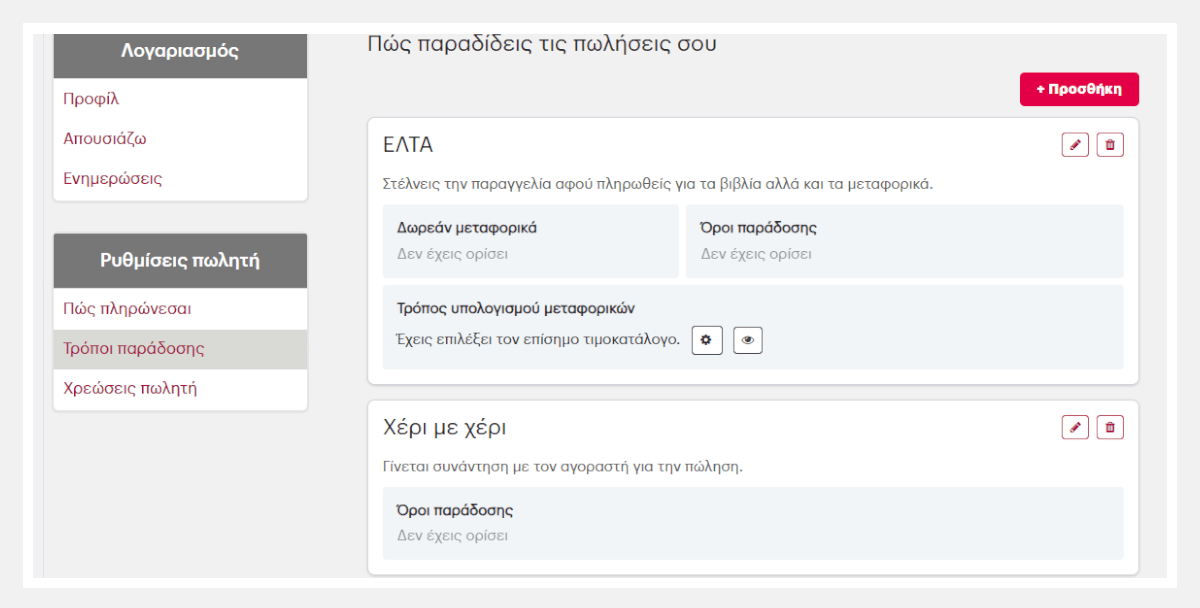1200x608 pixels.
Task: View official price list eye icon
Action: click(748, 340)
